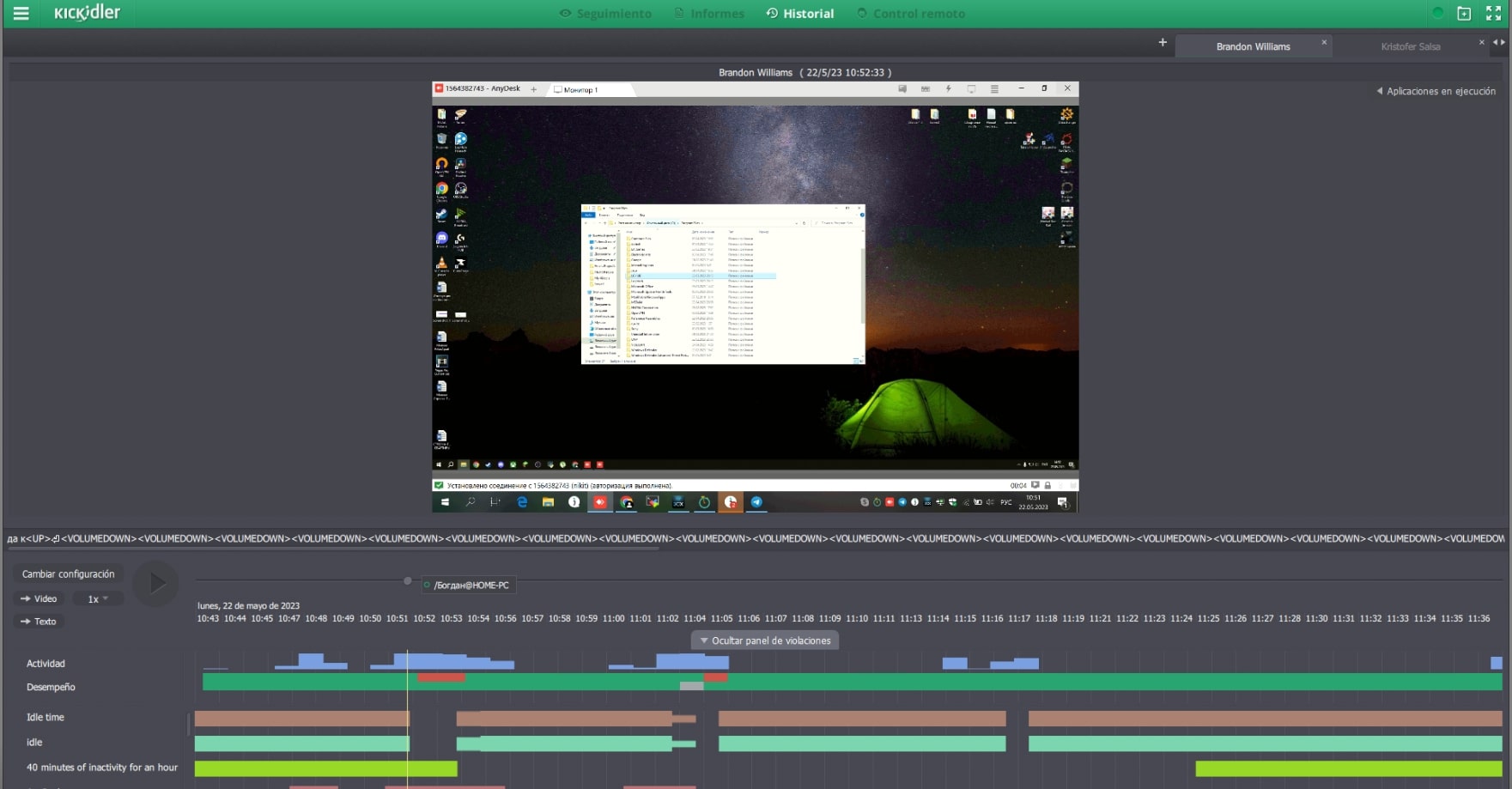Click the 11:36 time label on timeline
The image size is (1512, 789).
pos(1479,618)
